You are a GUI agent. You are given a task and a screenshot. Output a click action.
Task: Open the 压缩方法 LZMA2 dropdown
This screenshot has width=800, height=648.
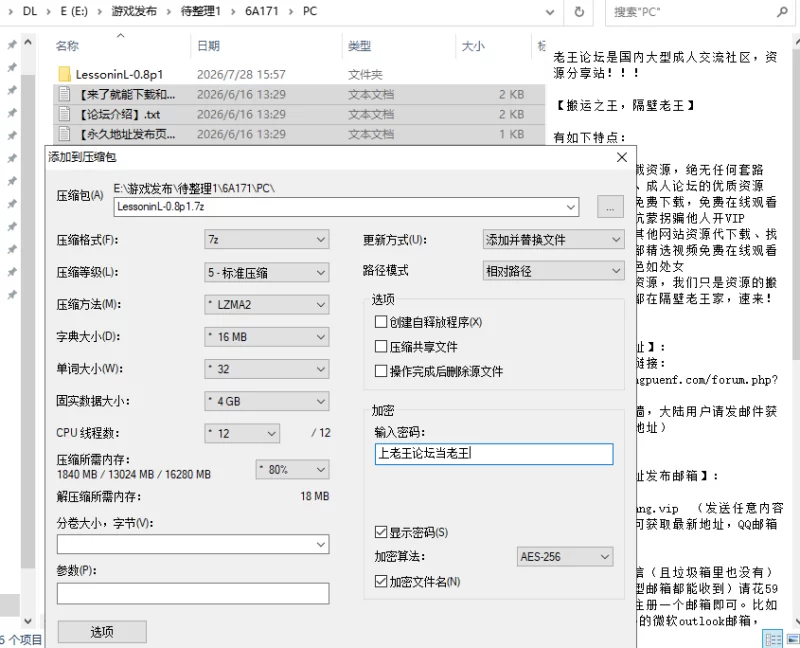tap(266, 305)
